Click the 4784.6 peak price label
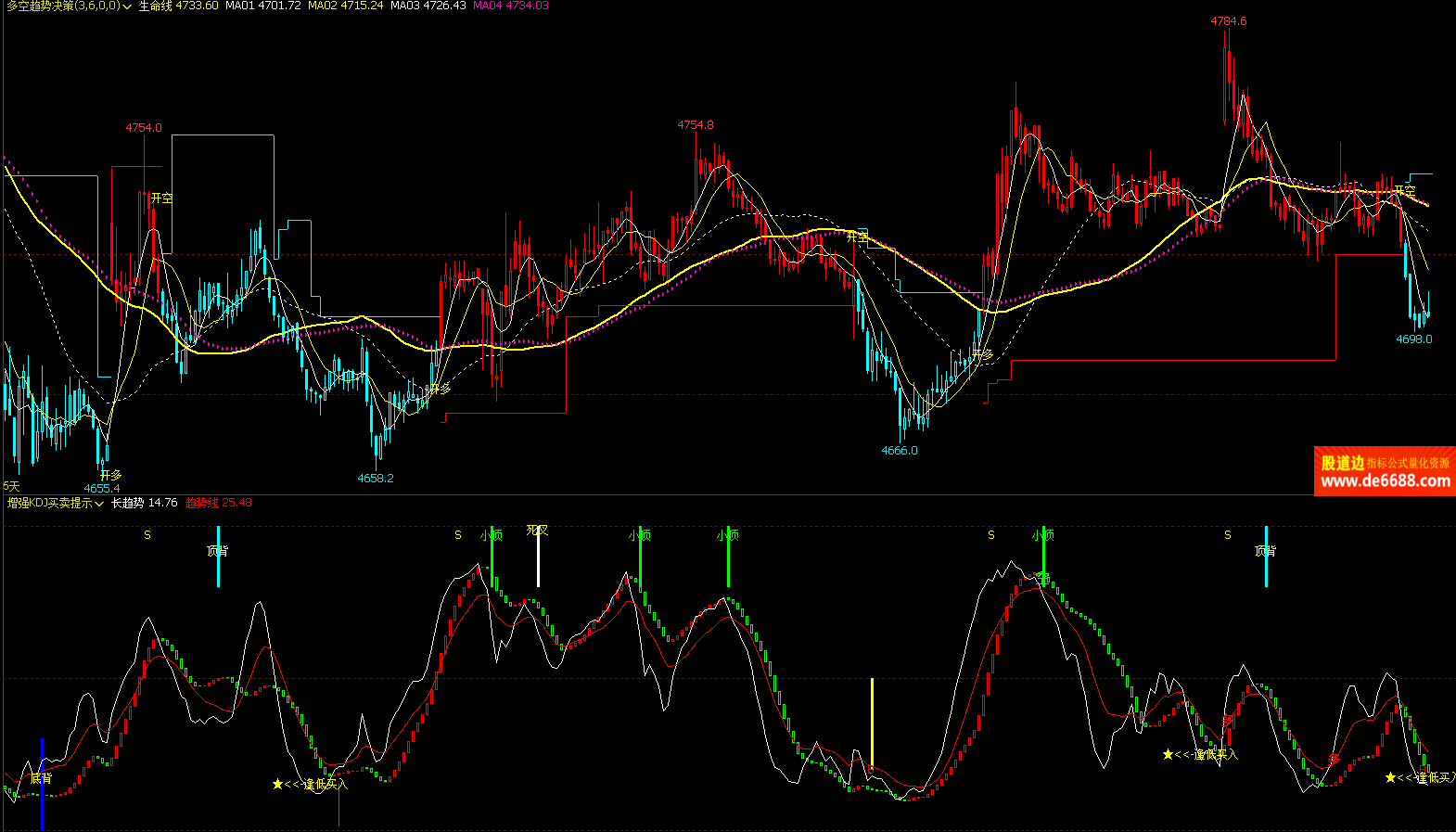The width and height of the screenshot is (1456, 832). (1228, 21)
